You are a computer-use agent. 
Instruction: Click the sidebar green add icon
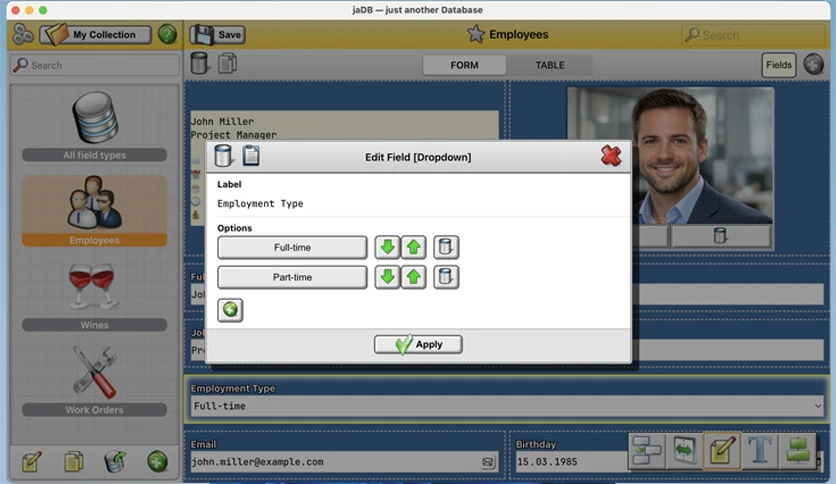tap(157, 461)
